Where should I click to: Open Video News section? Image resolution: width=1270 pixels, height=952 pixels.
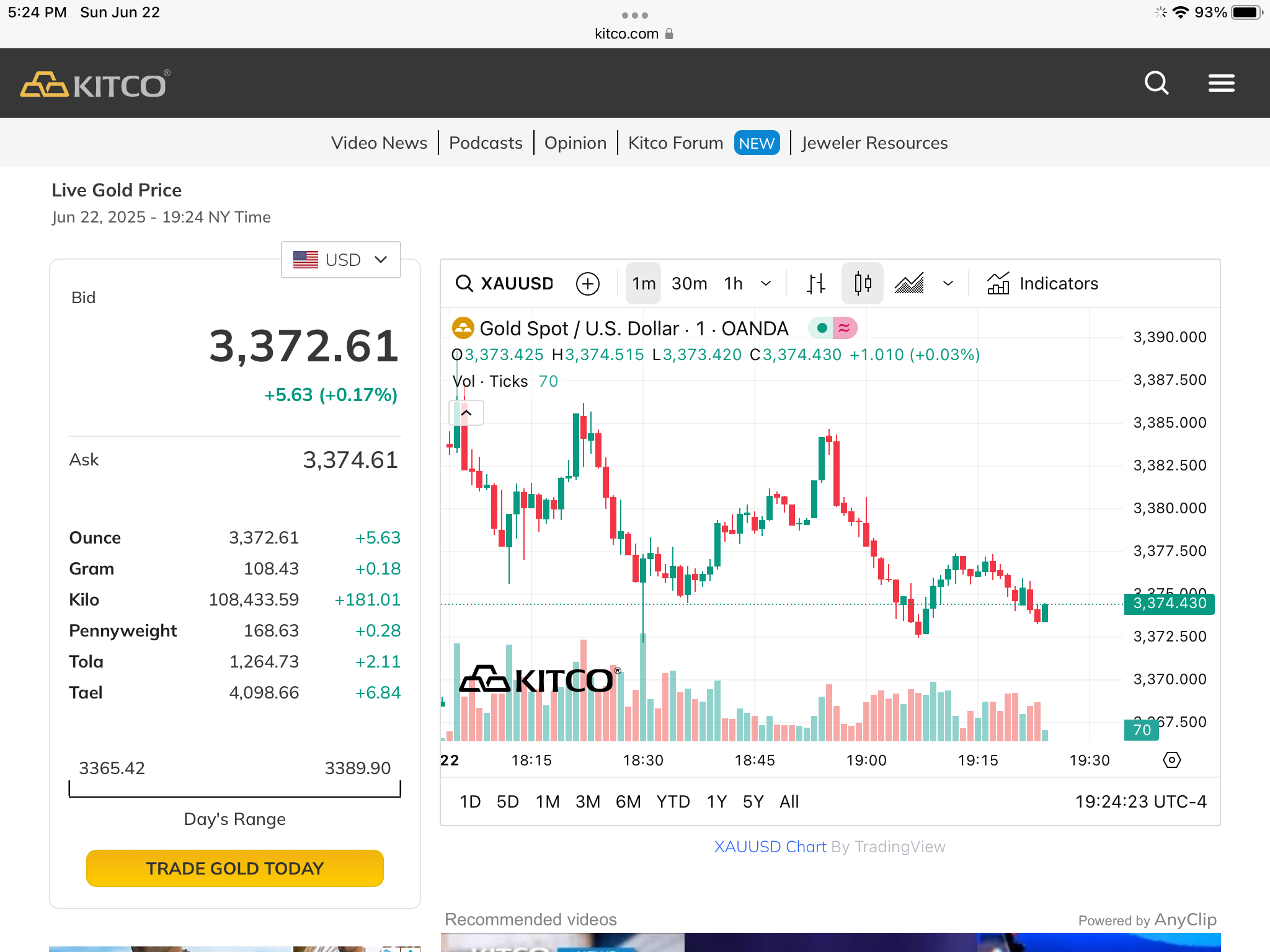pyautogui.click(x=379, y=143)
